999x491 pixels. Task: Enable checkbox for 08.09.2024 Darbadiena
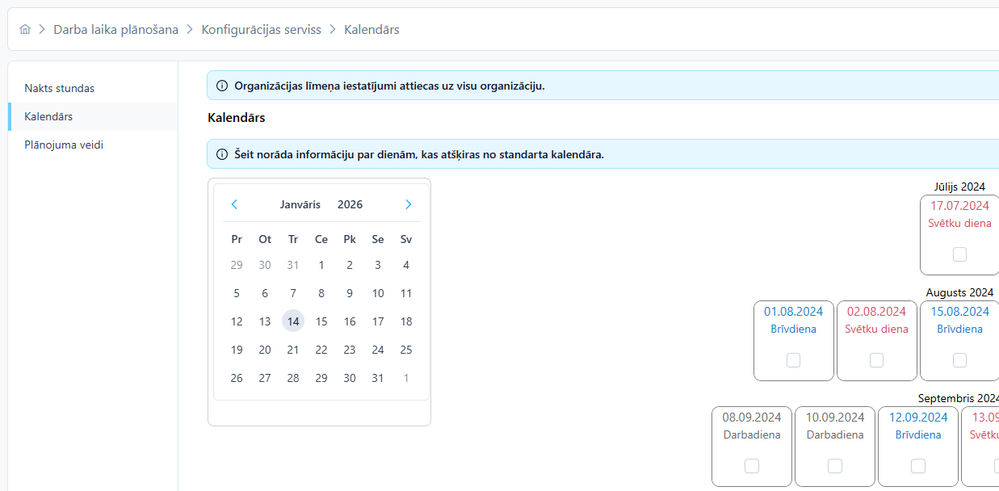pos(751,466)
